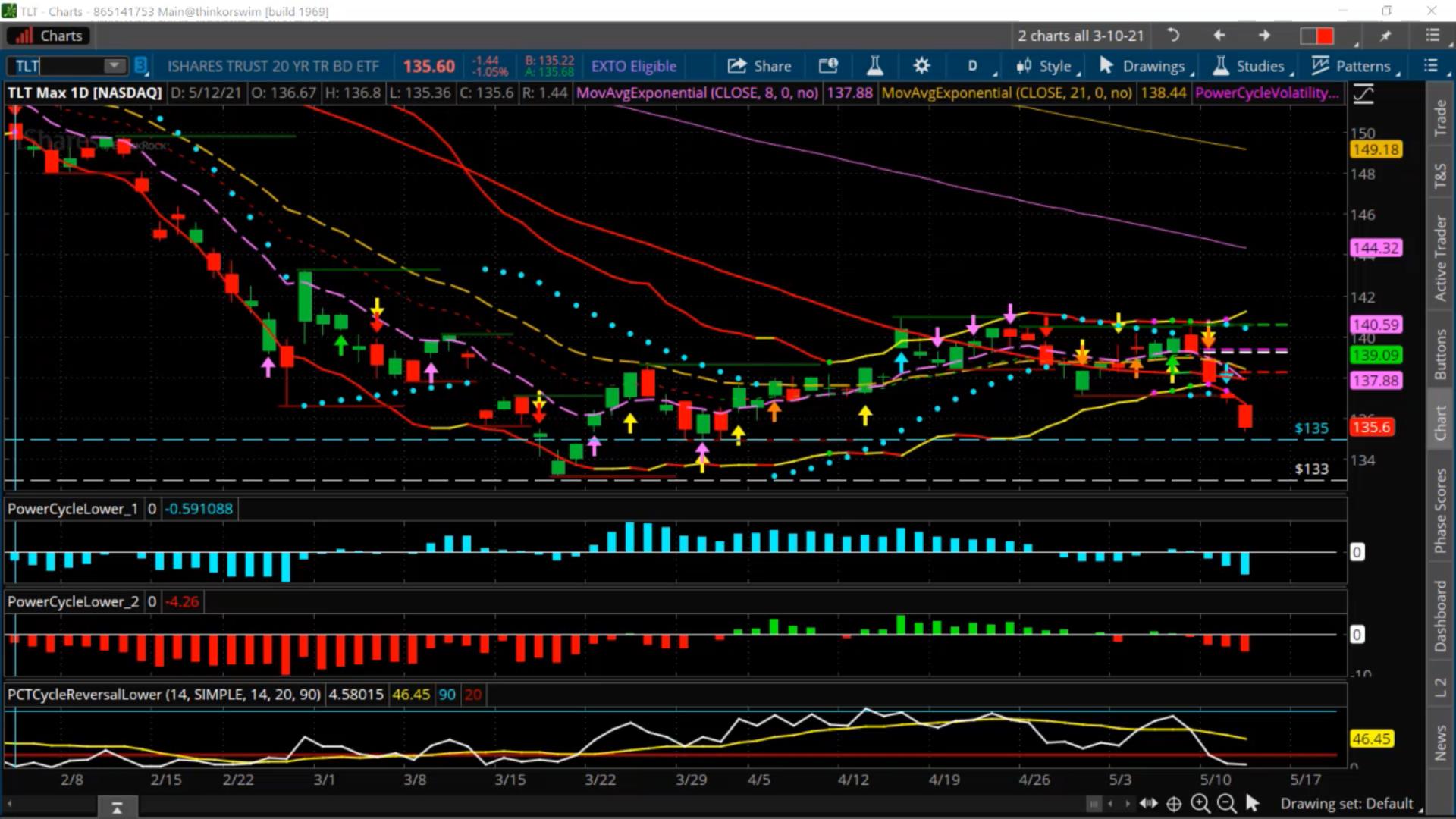
Task: Open the top bar list menu icon
Action: 1432,35
